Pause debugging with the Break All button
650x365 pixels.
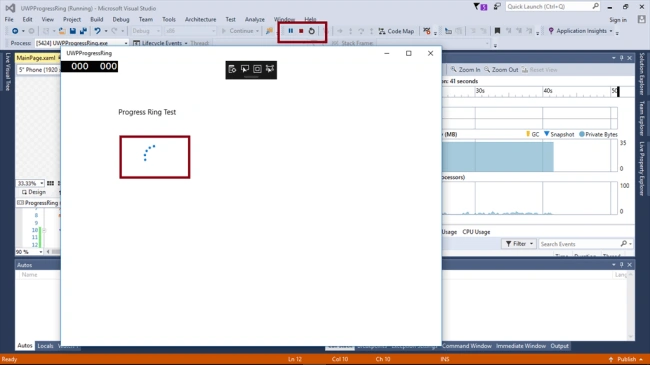point(291,31)
